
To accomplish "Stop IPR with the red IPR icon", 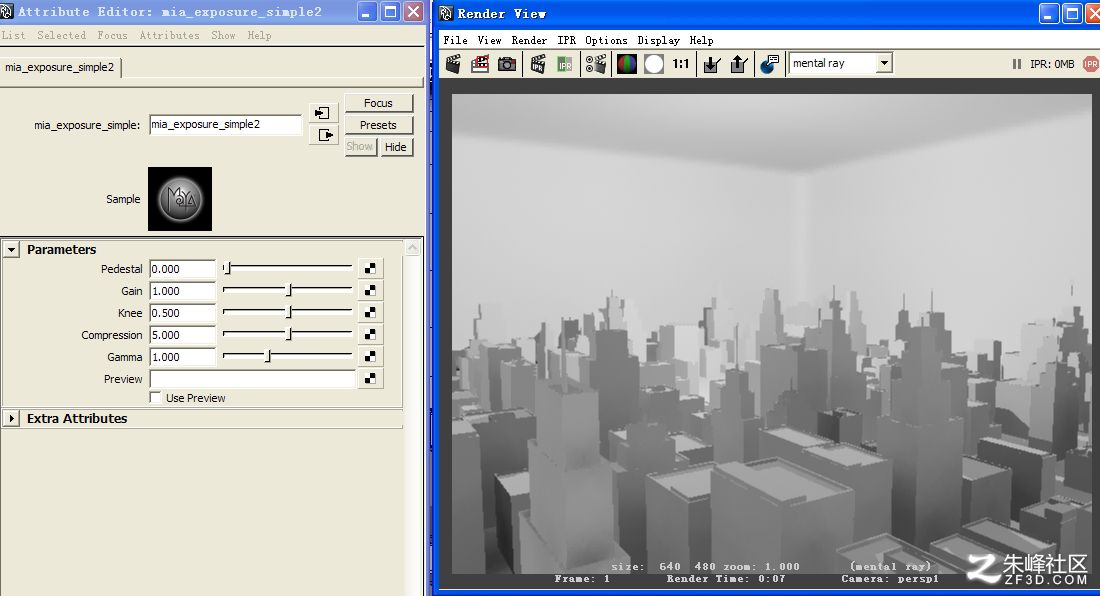I will (x=1091, y=64).
